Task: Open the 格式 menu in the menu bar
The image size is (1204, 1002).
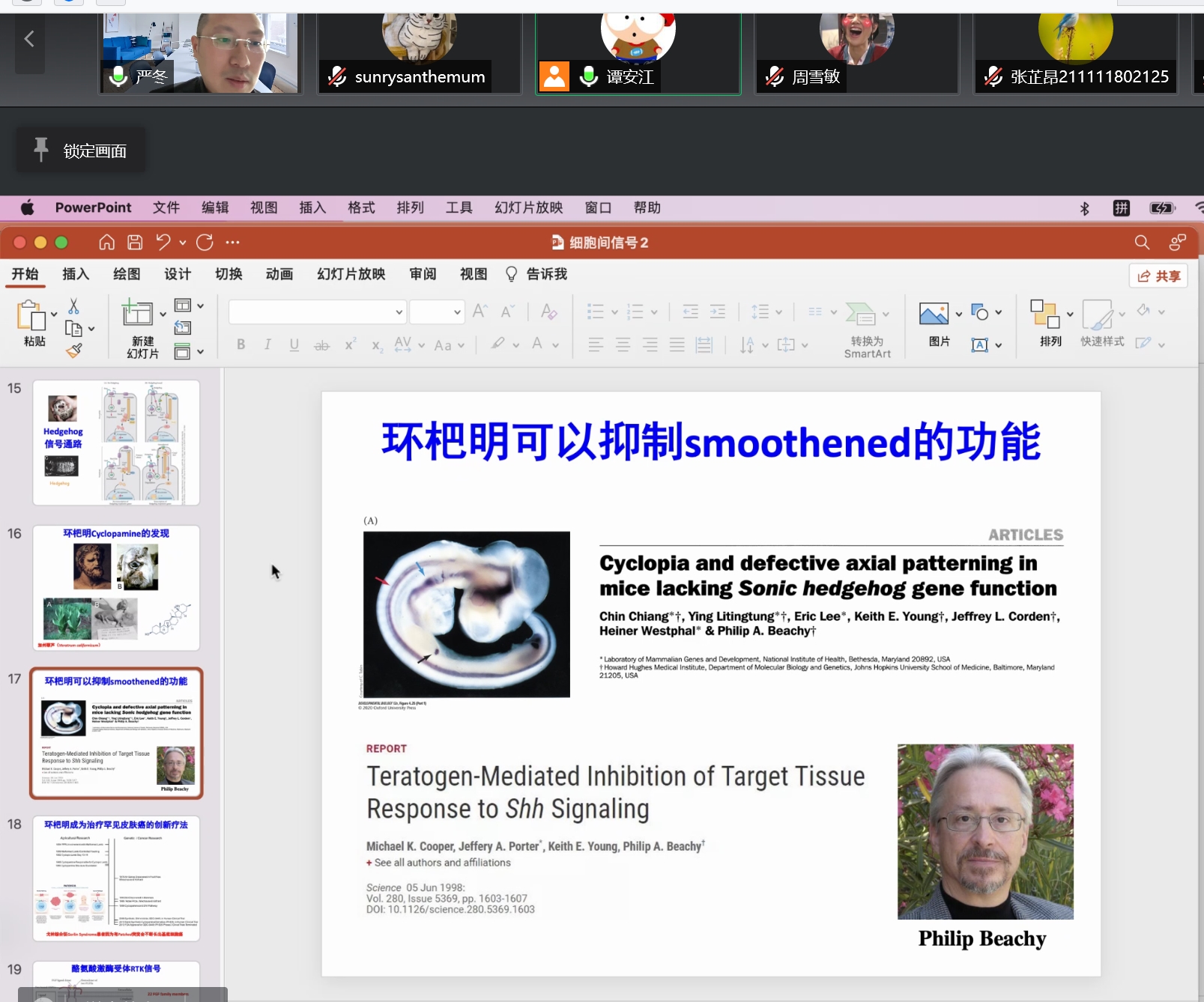Action: [x=361, y=207]
